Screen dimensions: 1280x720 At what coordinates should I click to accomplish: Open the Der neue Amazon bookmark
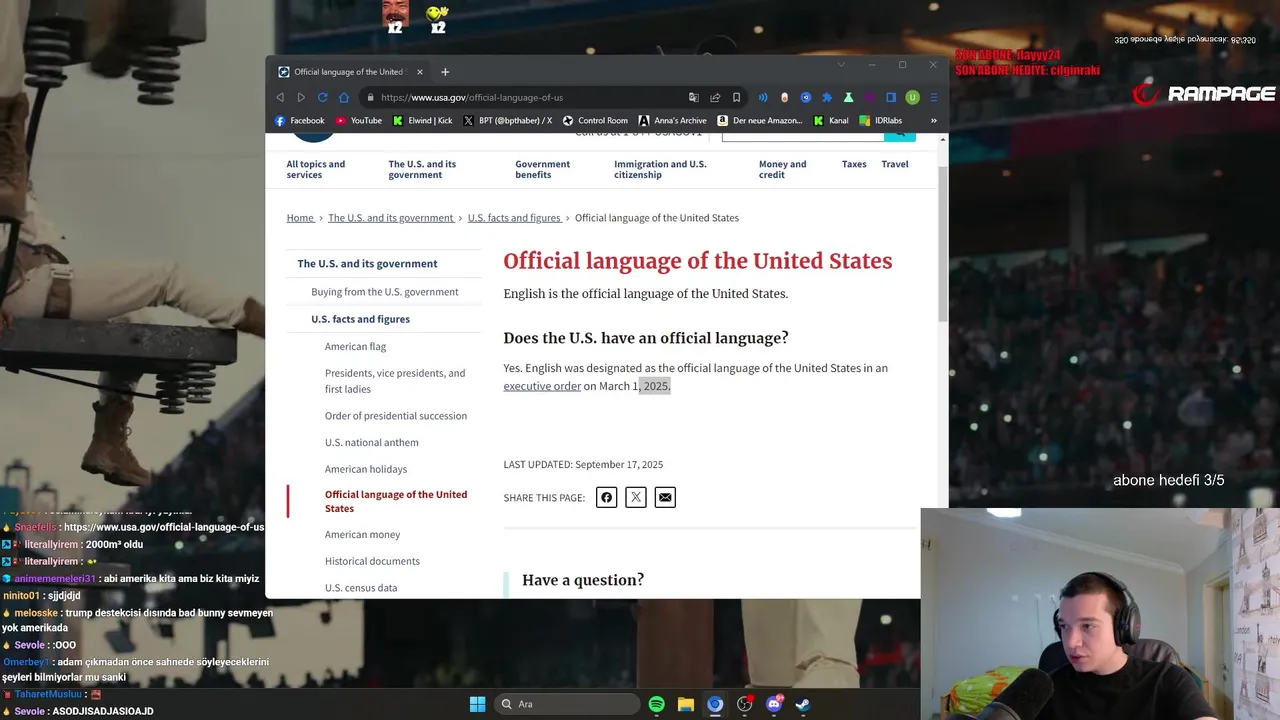(759, 120)
